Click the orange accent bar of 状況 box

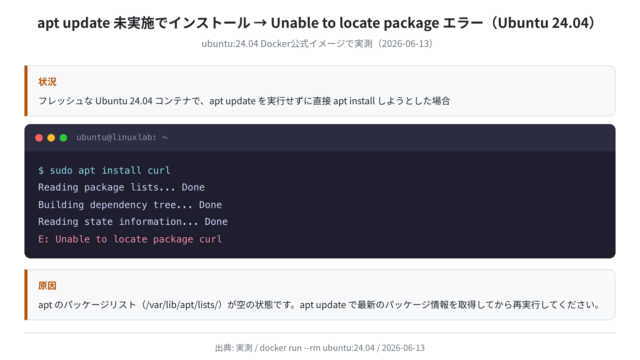(x=26, y=91)
